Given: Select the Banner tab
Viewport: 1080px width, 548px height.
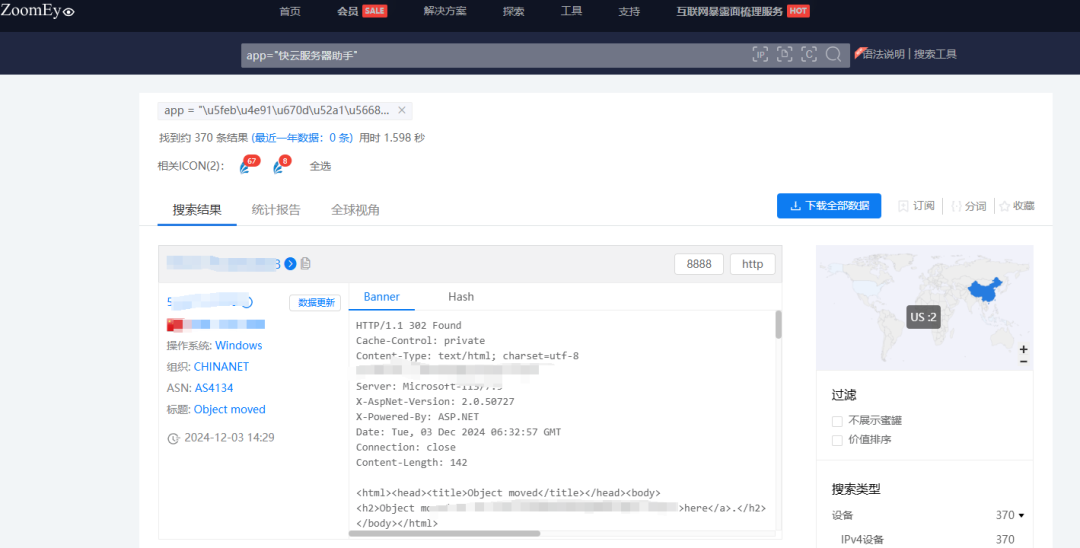Looking at the screenshot, I should pyautogui.click(x=382, y=297).
